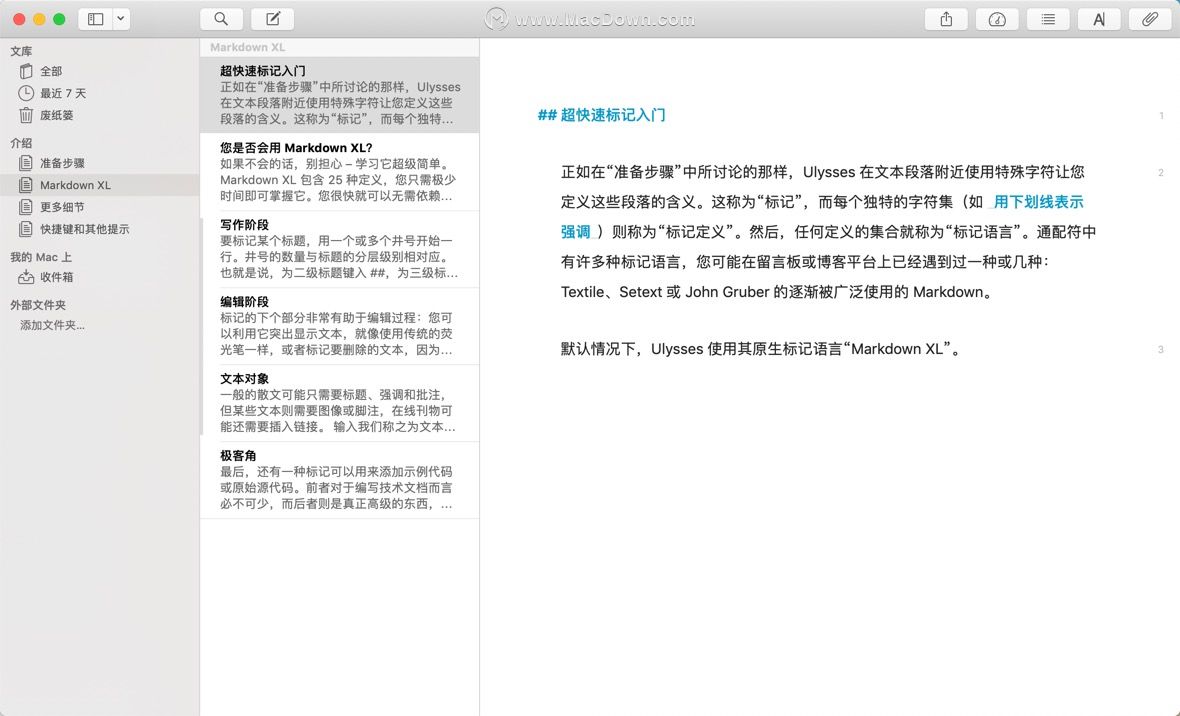Open the 极客角 sheet
This screenshot has width=1180, height=716.
tap(339, 480)
